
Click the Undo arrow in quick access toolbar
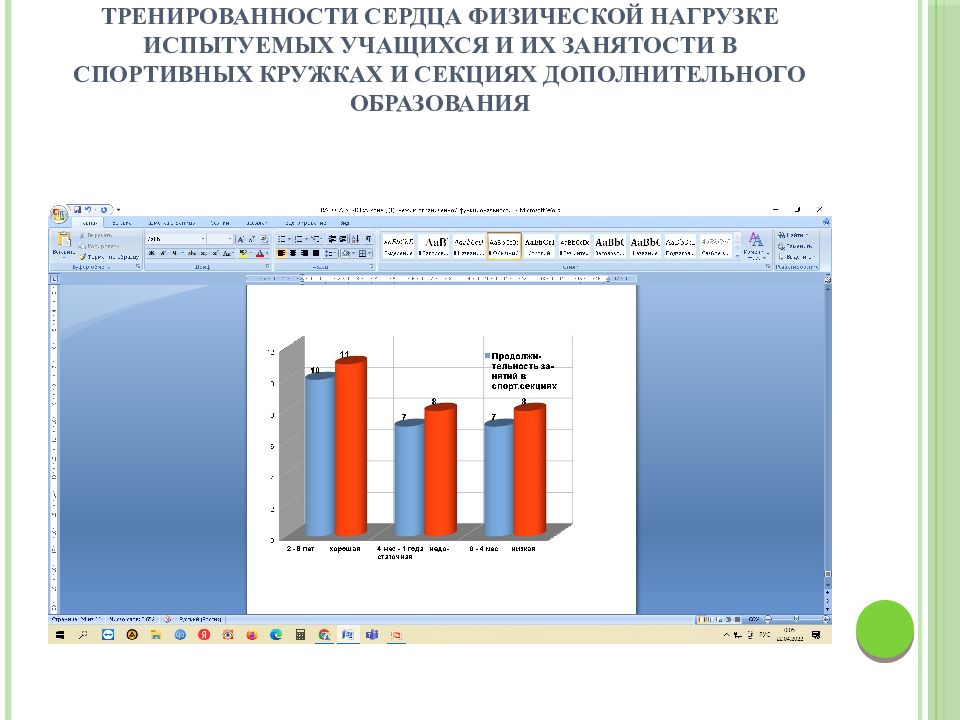click(x=87, y=209)
